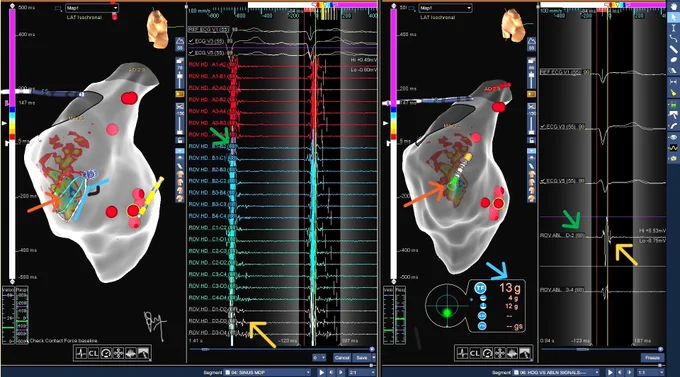Expand the arrow next to the Save button

(373, 357)
